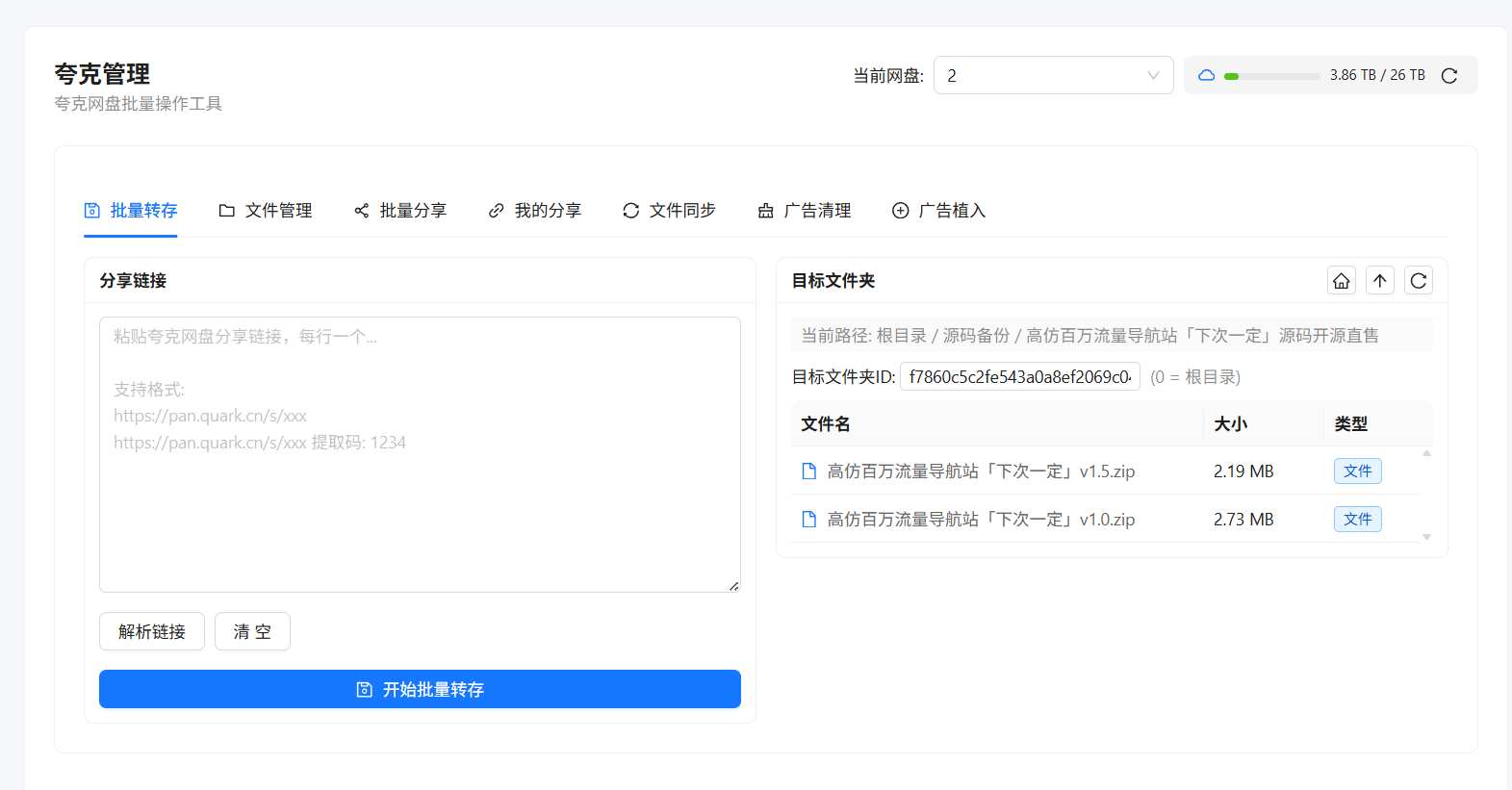Click the 目标文件夹ID input field
1512x790 pixels.
click(1020, 376)
